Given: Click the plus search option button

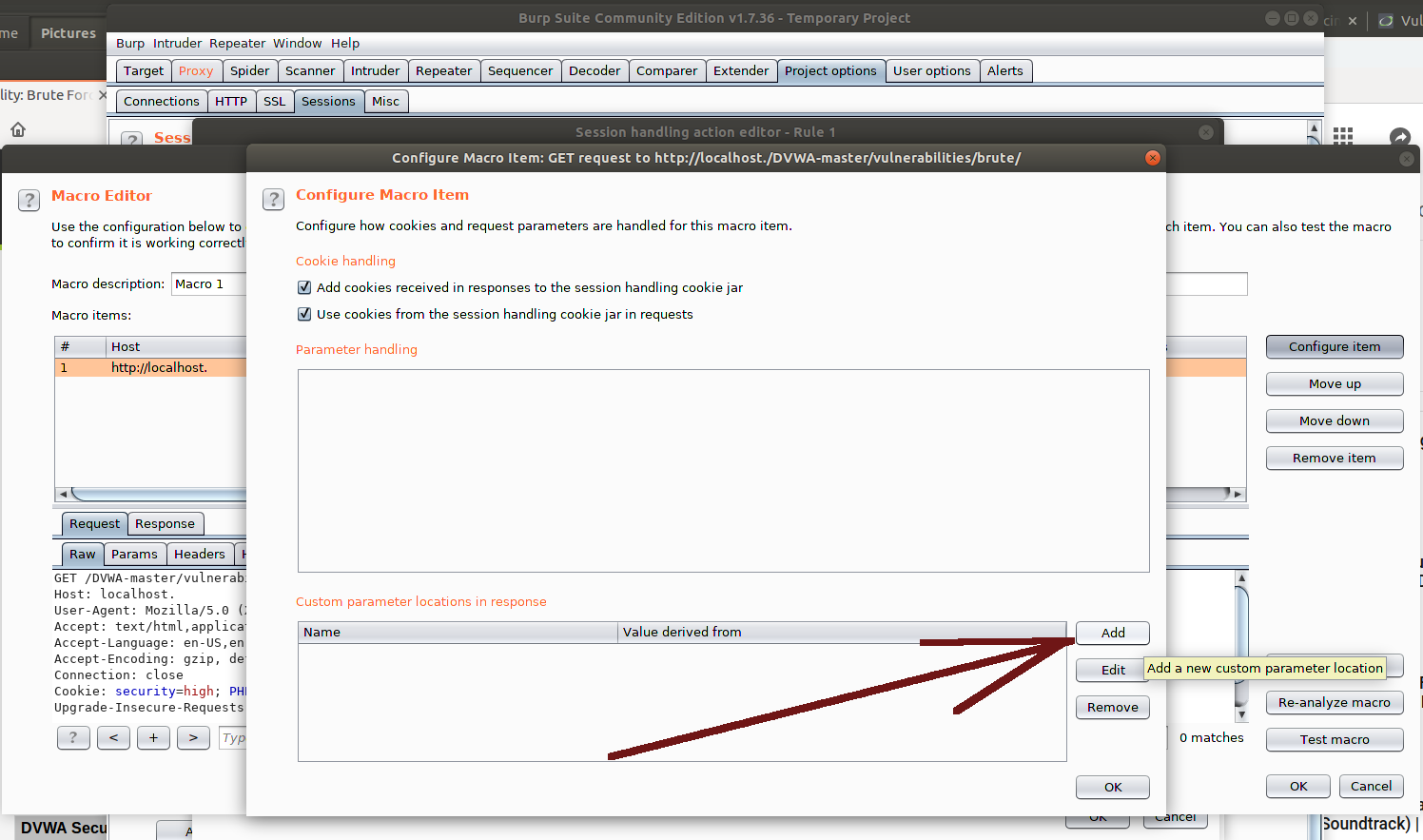Looking at the screenshot, I should pyautogui.click(x=153, y=737).
